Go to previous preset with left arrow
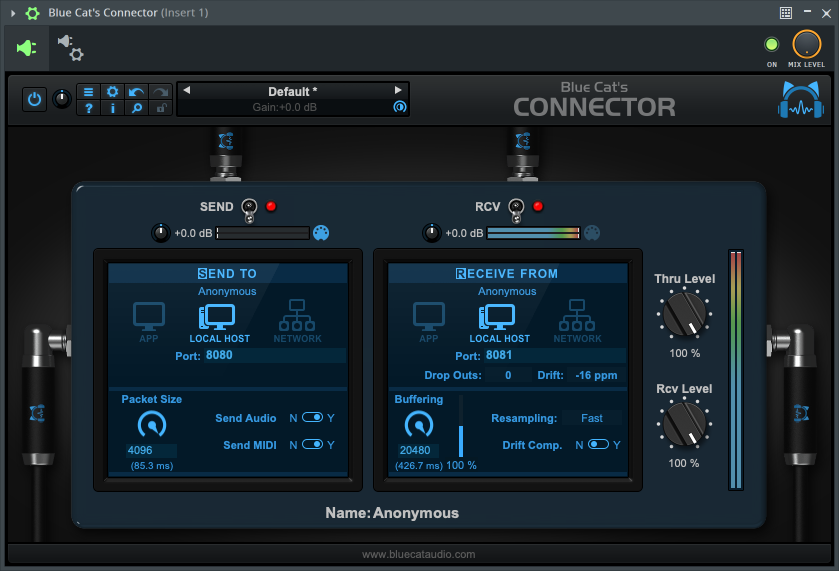 [187, 90]
